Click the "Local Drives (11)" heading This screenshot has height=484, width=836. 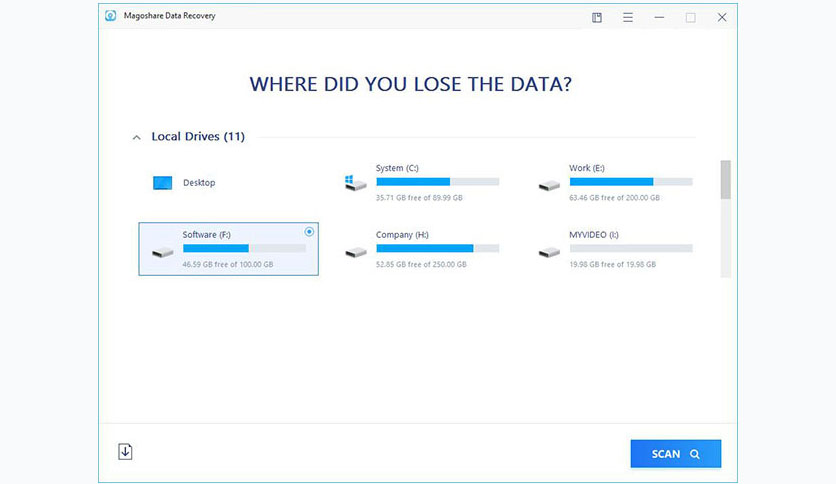point(198,136)
